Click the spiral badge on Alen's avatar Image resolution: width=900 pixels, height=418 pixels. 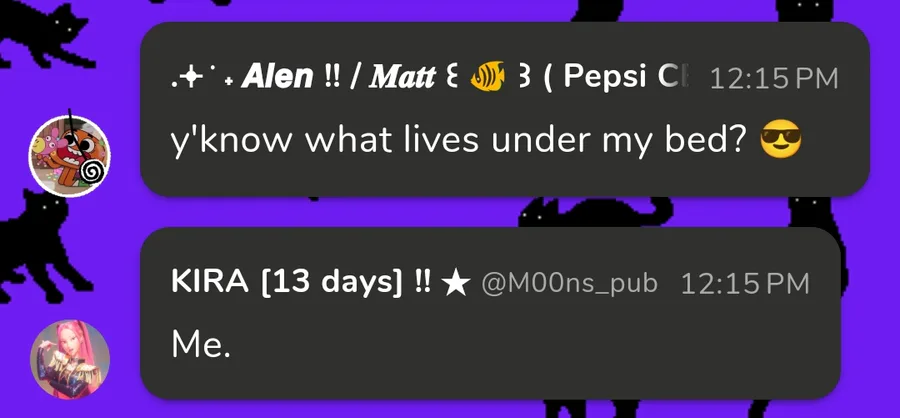91,172
